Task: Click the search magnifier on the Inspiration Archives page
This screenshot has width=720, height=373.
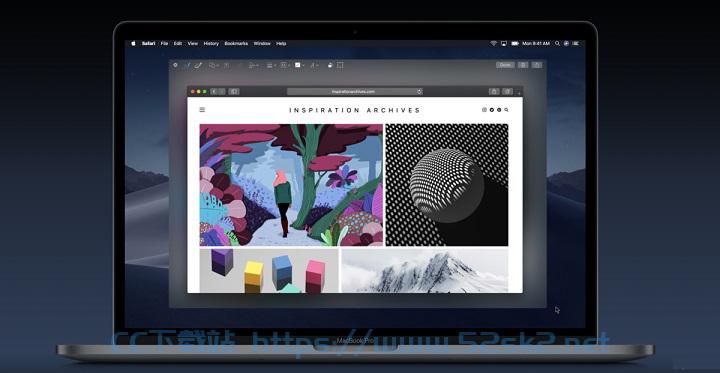Action: (x=506, y=110)
